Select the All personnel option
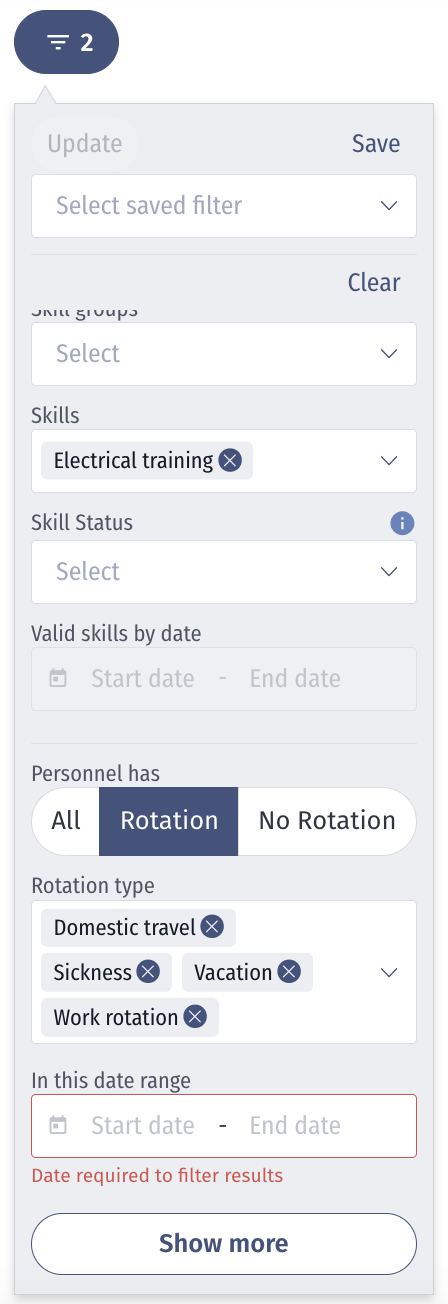448x1304 pixels. pos(66,821)
